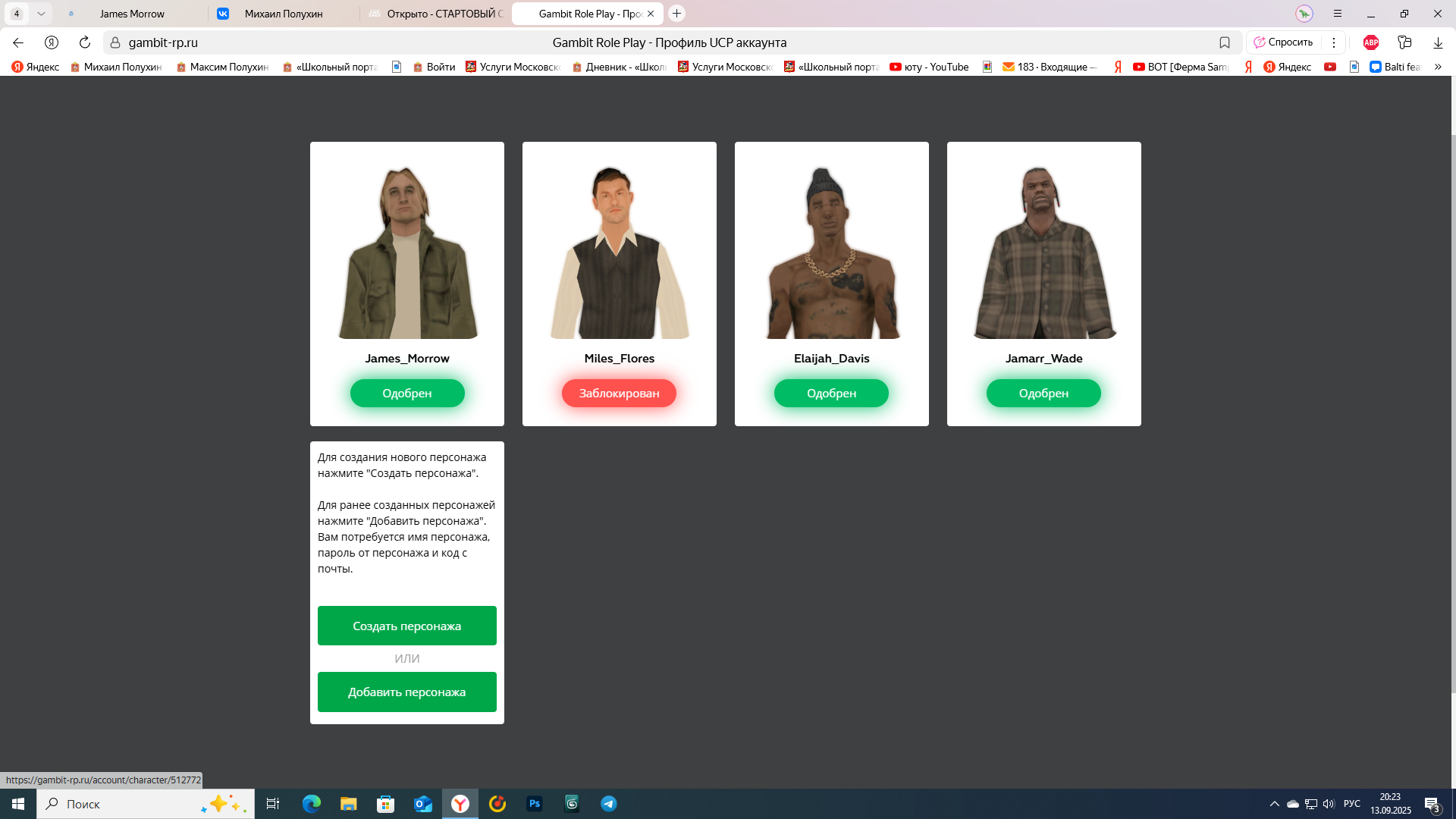Viewport: 1456px width, 819px height.
Task: Click the РУС language indicator
Action: (x=1351, y=804)
